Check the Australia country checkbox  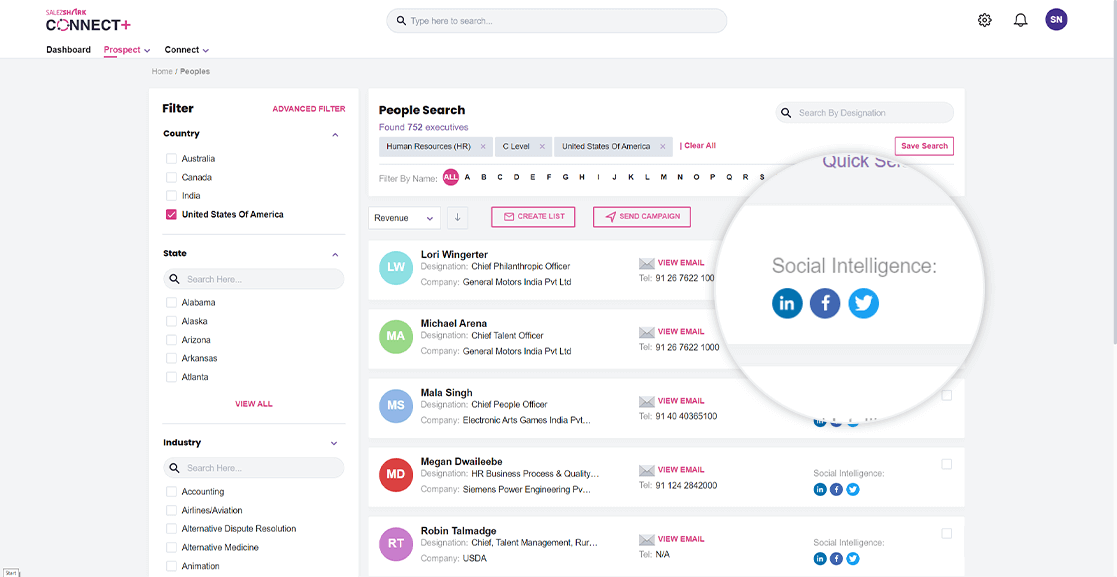coord(171,159)
